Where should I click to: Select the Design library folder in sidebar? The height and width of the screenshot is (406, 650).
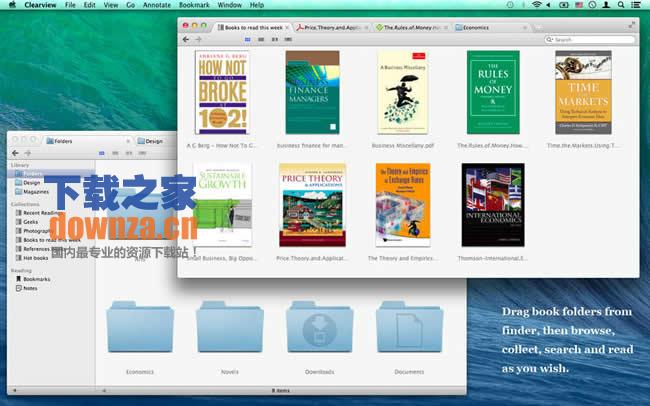(x=31, y=182)
